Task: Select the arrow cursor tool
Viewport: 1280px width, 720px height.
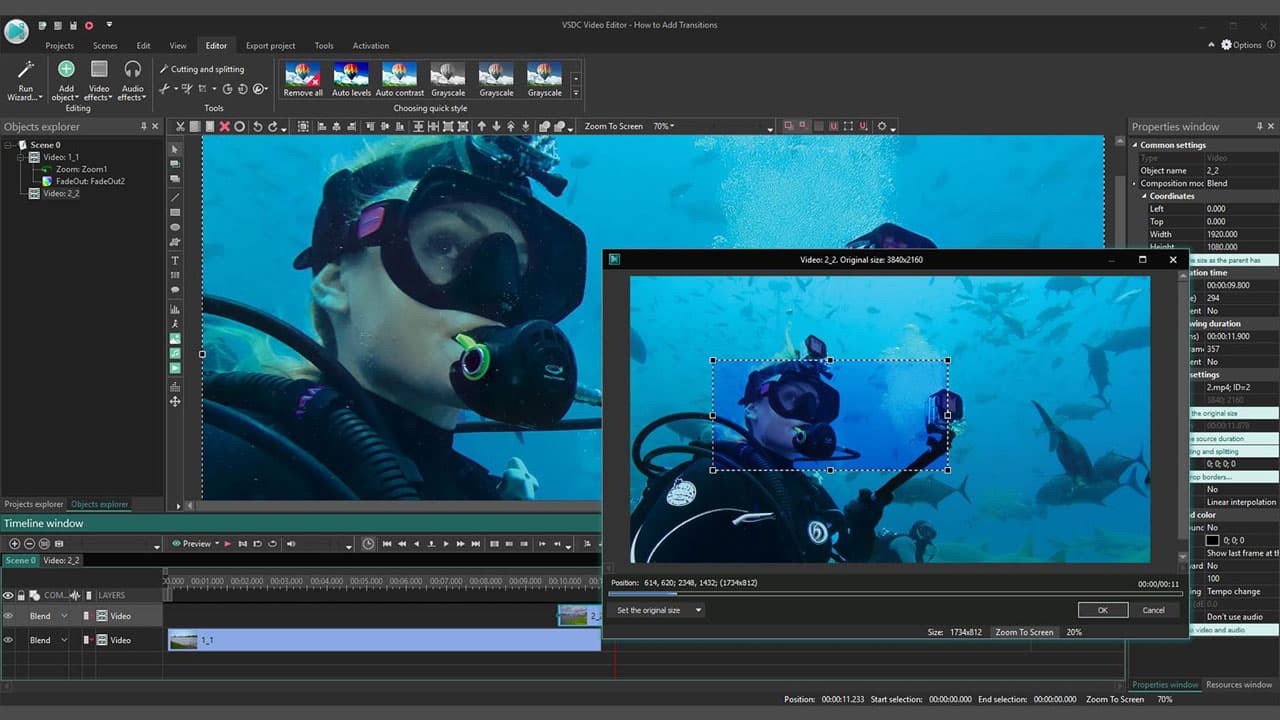Action: click(174, 148)
